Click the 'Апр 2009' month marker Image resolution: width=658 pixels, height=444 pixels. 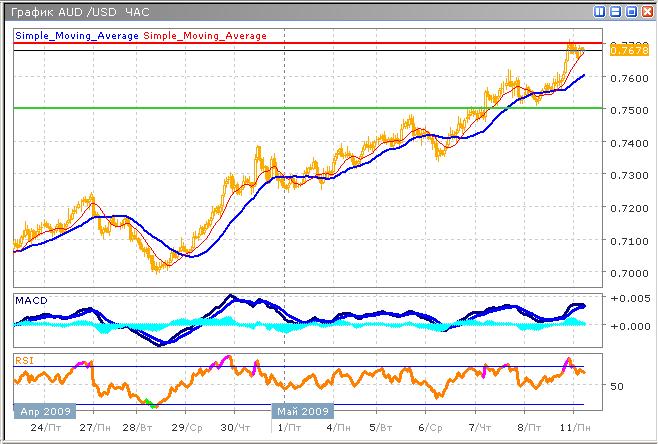pyautogui.click(x=40, y=410)
